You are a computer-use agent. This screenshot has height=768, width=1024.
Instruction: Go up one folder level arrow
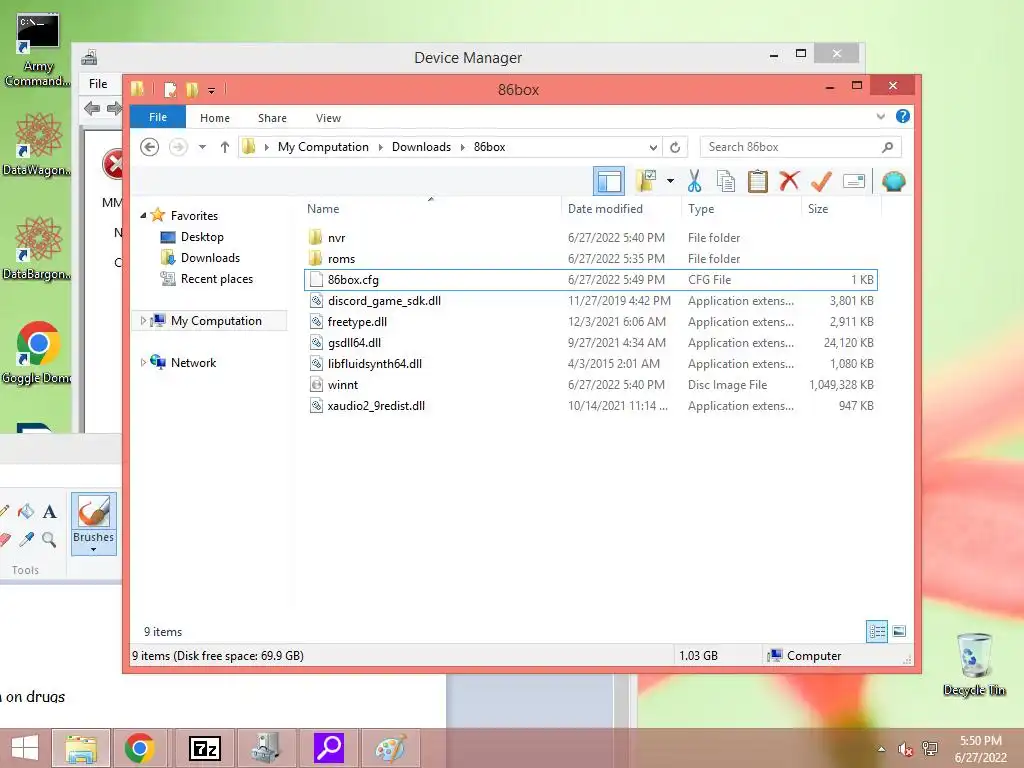point(225,147)
